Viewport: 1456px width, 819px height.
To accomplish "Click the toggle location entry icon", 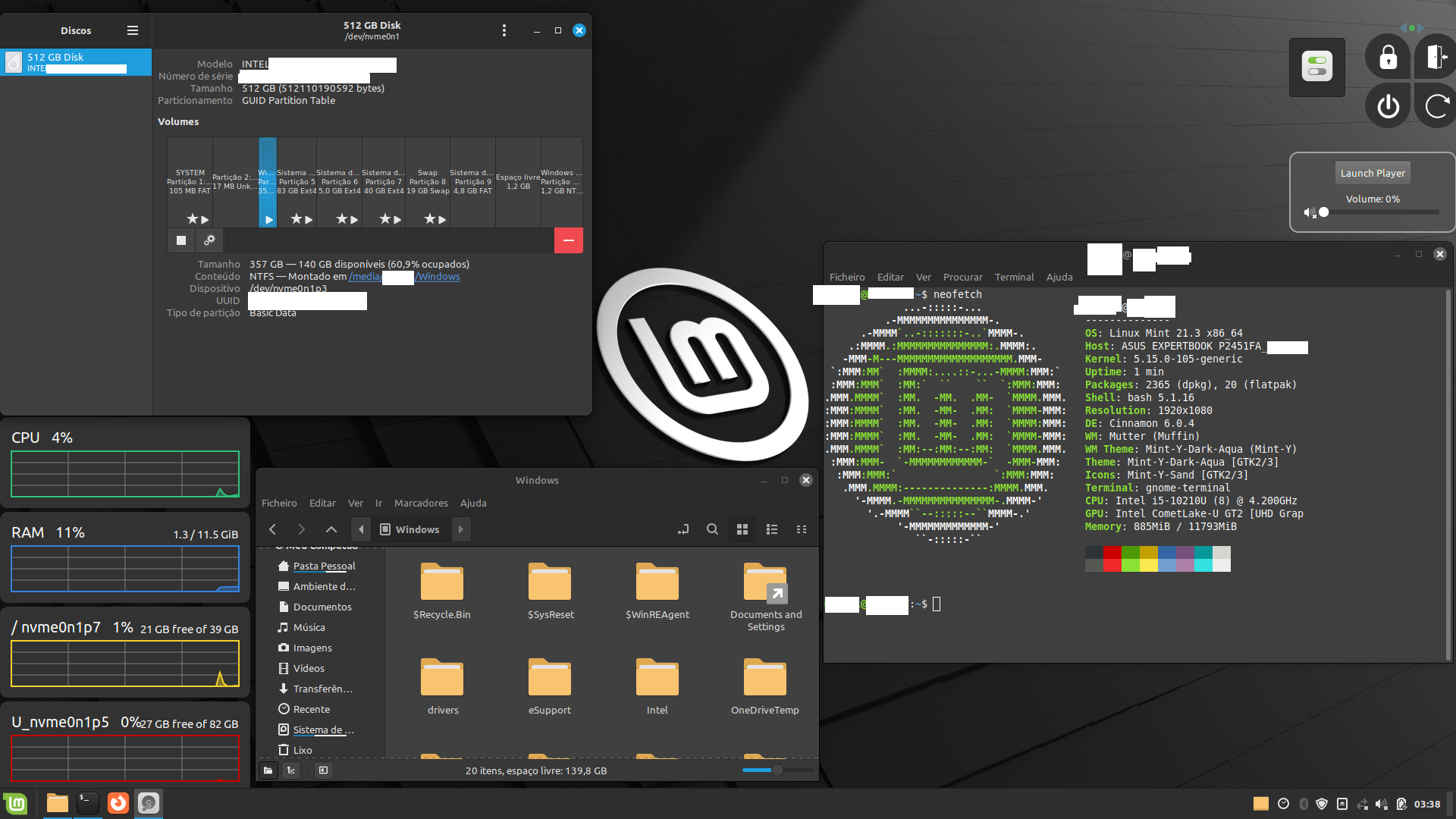I will (x=683, y=529).
